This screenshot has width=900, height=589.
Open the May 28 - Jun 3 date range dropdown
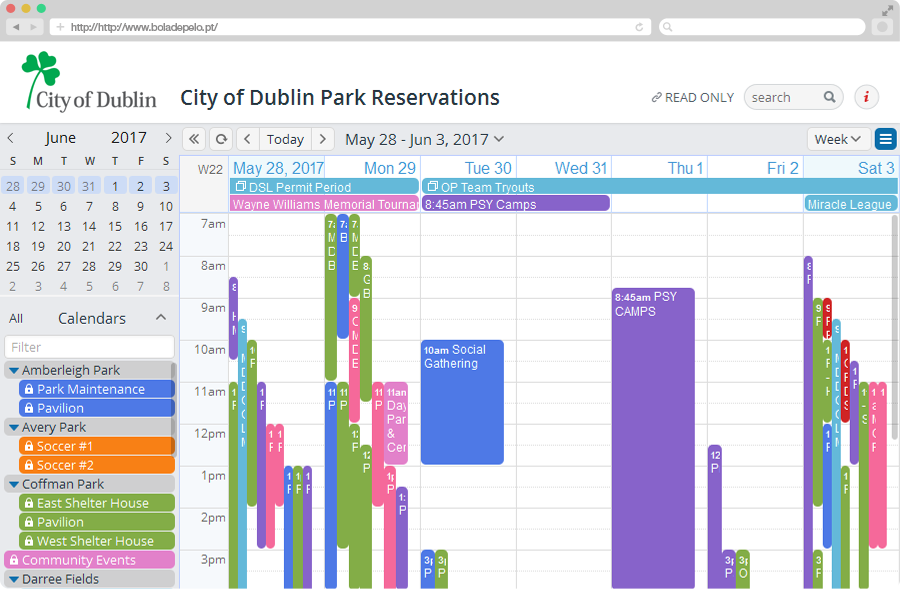(425, 139)
